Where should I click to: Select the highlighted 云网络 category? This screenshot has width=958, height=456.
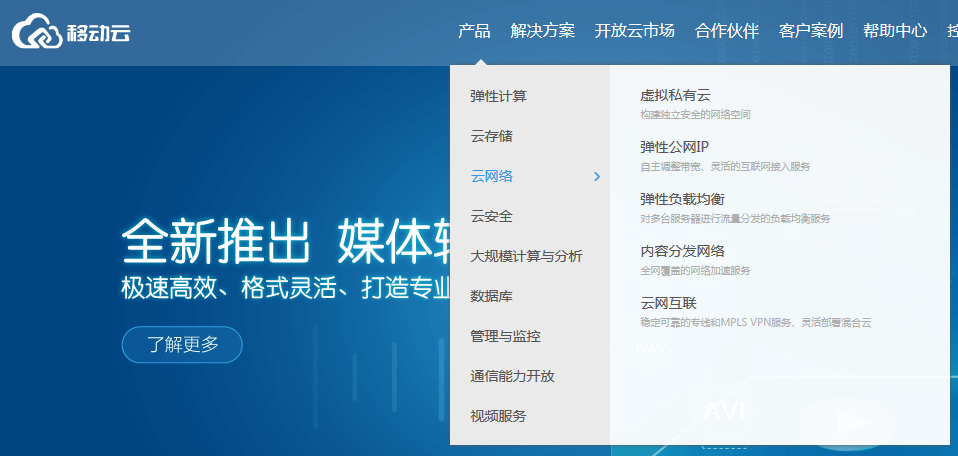coord(491,177)
